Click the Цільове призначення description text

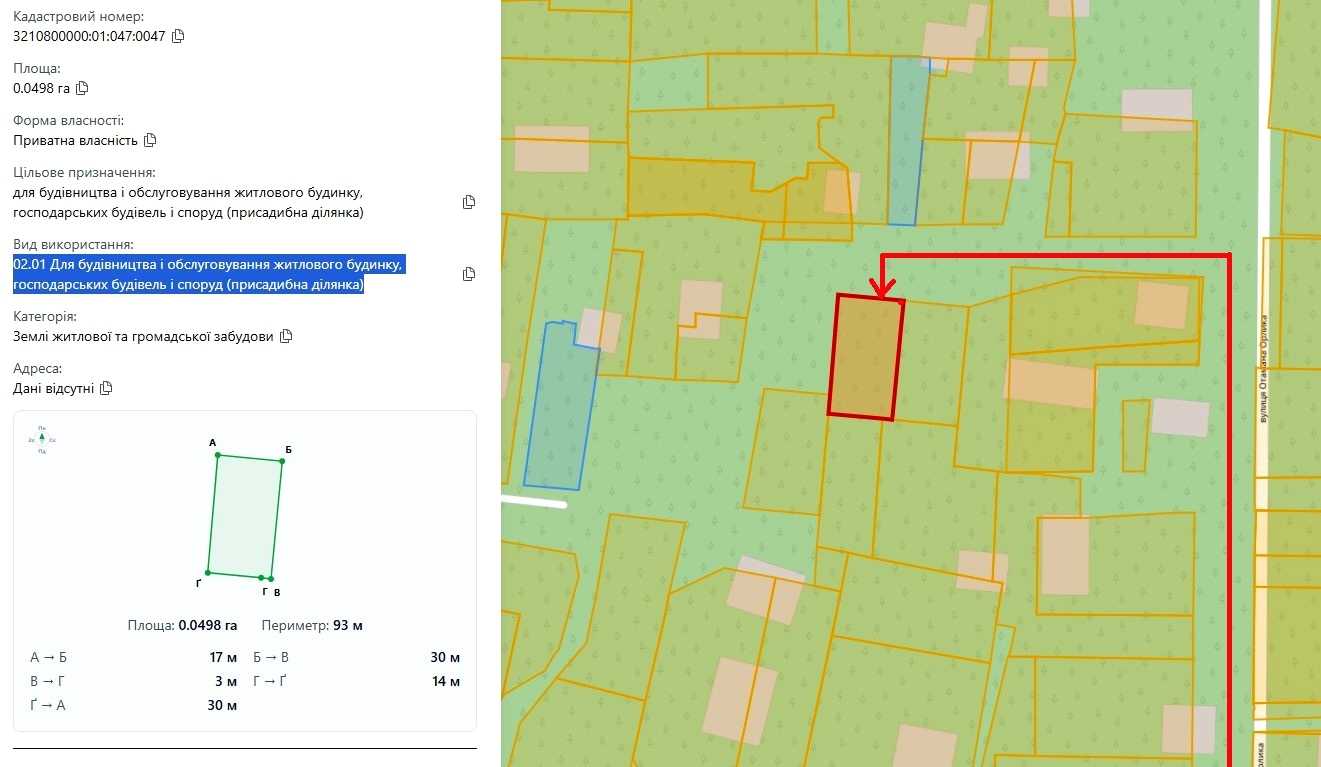tap(188, 203)
